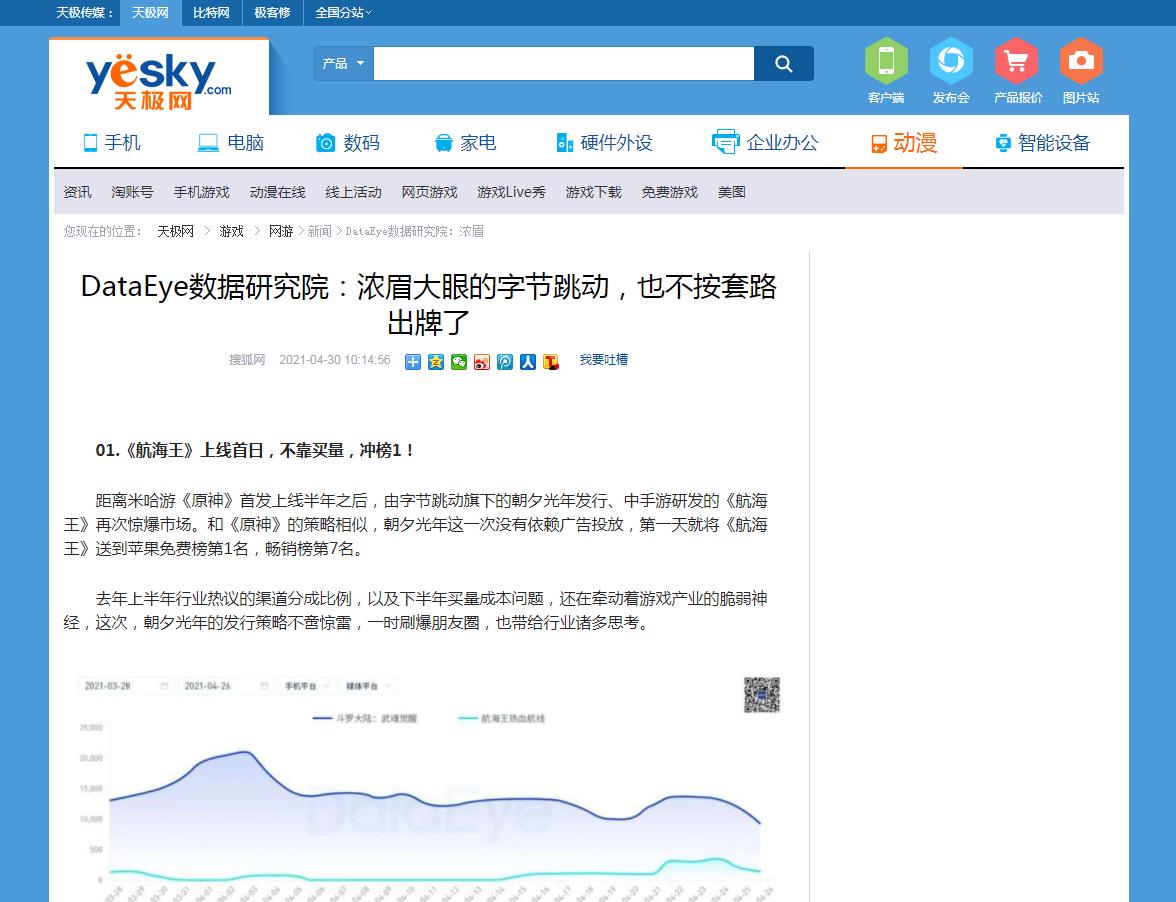Open the 发布会 hexagon icon
This screenshot has width=1176, height=902.
pos(951,70)
